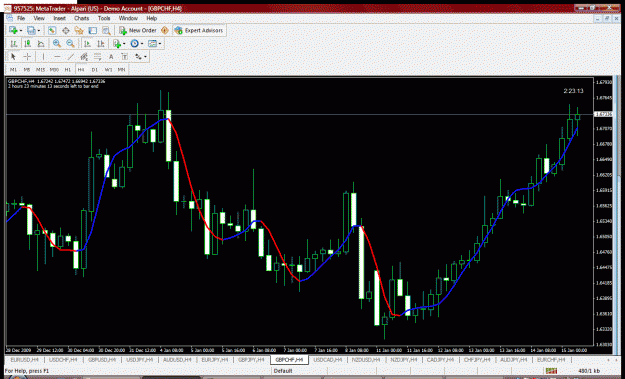Switch chart to Bar Chart mode
Image resolution: width=625 pixels, height=379 pixels.
tap(14, 43)
